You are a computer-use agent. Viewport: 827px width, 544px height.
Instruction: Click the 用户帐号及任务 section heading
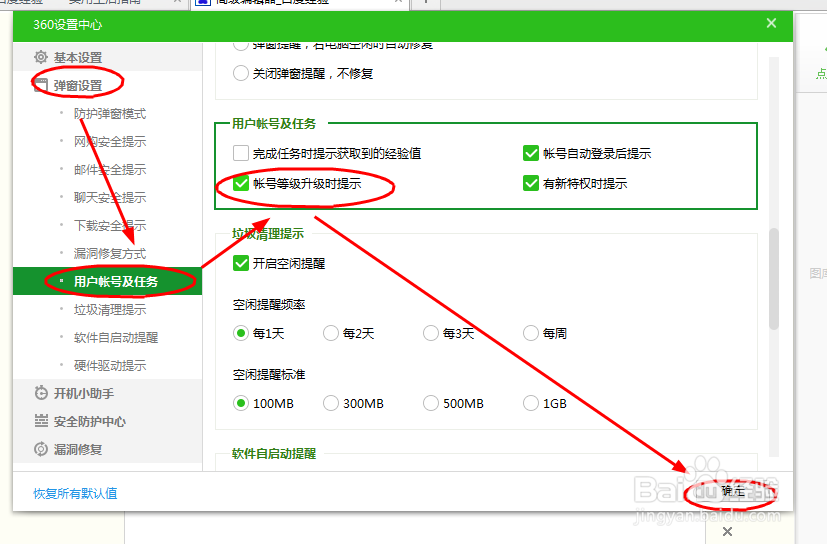coord(274,123)
